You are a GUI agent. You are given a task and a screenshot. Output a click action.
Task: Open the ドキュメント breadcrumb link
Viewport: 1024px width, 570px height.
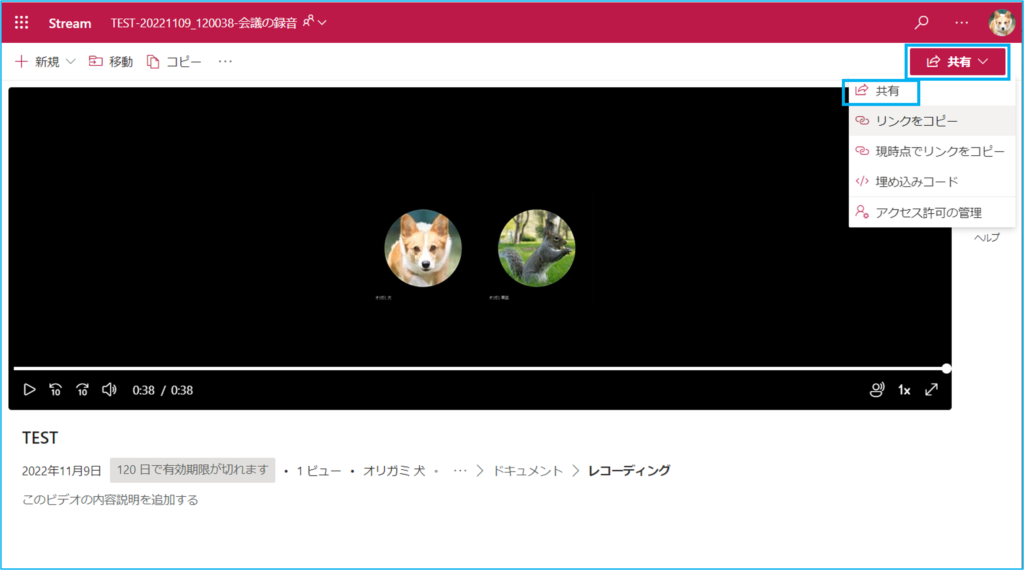(x=528, y=470)
